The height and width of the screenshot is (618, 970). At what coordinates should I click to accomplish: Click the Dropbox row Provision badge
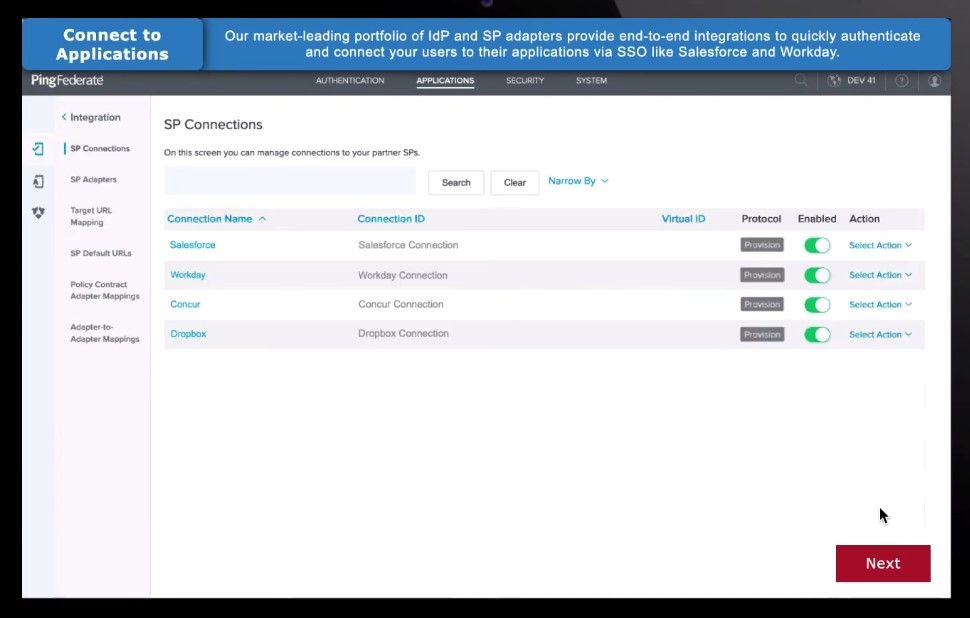point(762,334)
